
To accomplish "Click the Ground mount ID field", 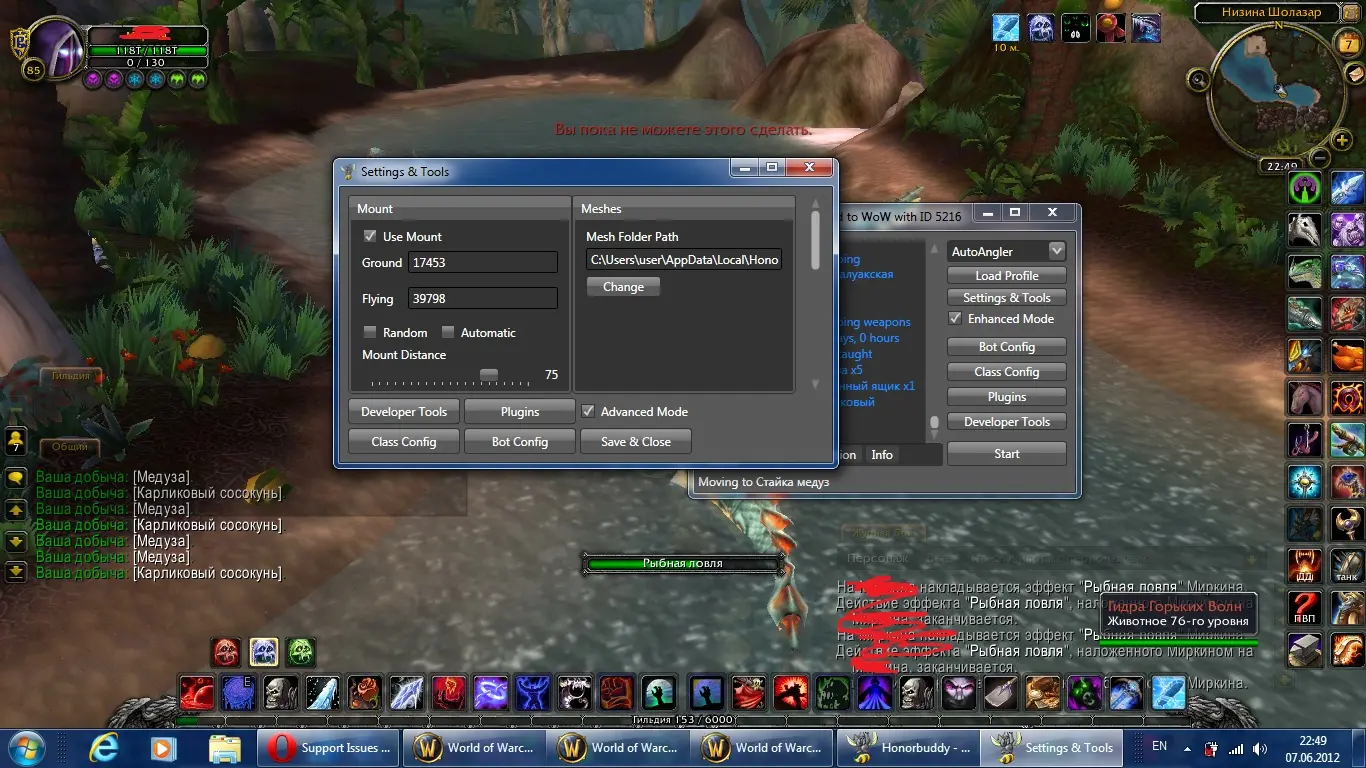I will (482, 262).
